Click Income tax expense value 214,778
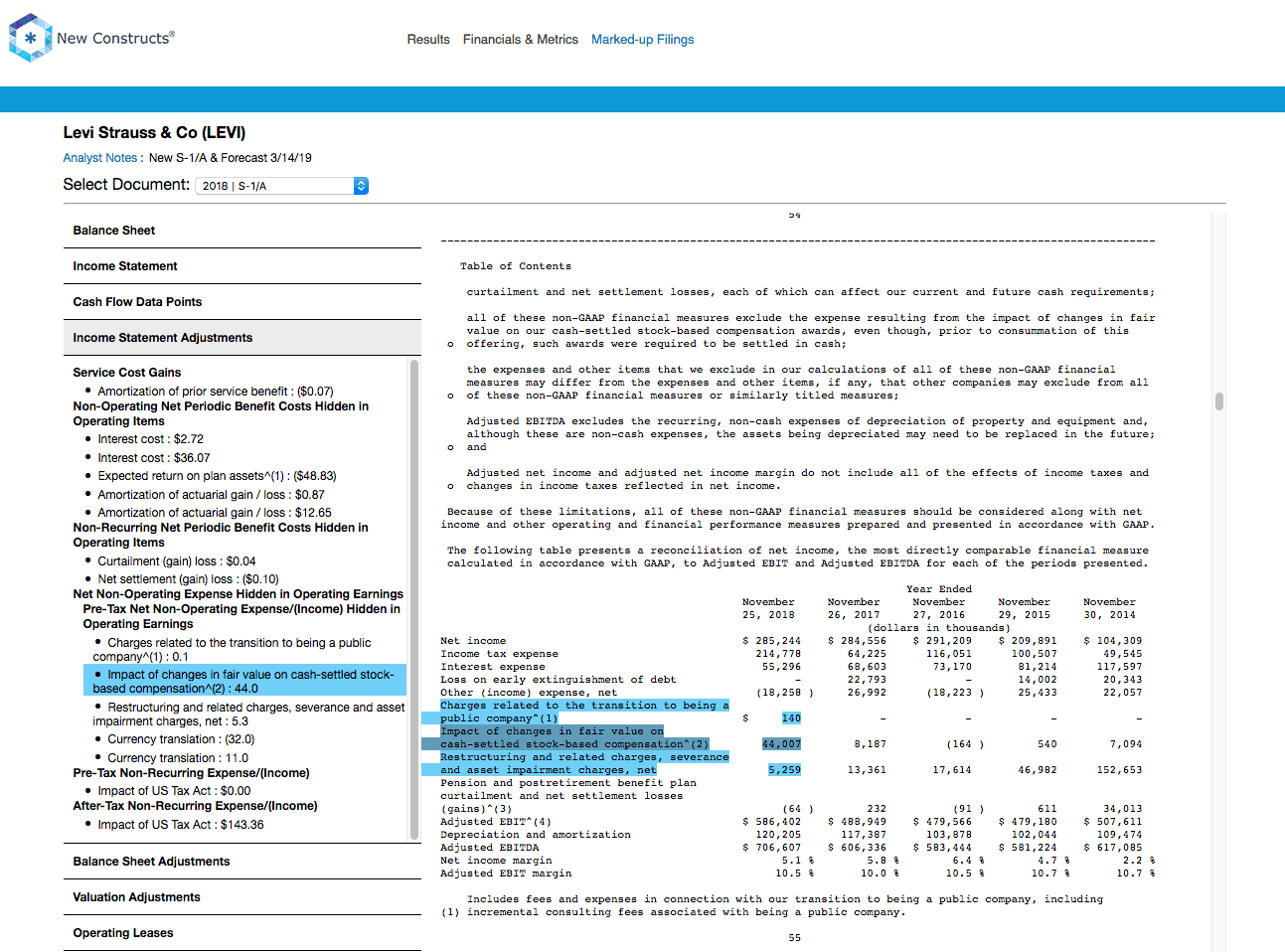The image size is (1285, 952). tap(778, 654)
